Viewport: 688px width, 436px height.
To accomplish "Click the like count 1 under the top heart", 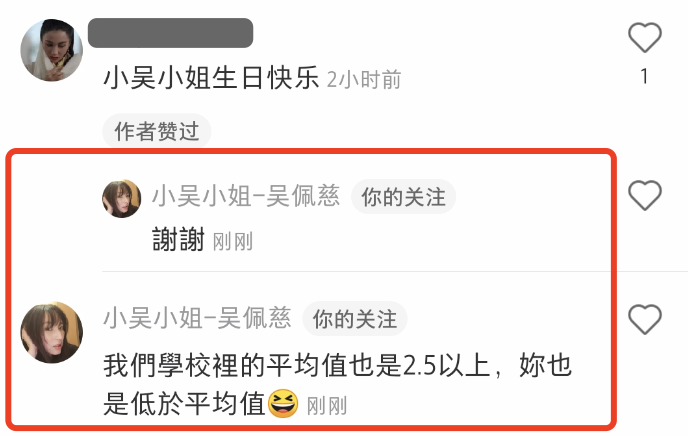I will pos(644,76).
